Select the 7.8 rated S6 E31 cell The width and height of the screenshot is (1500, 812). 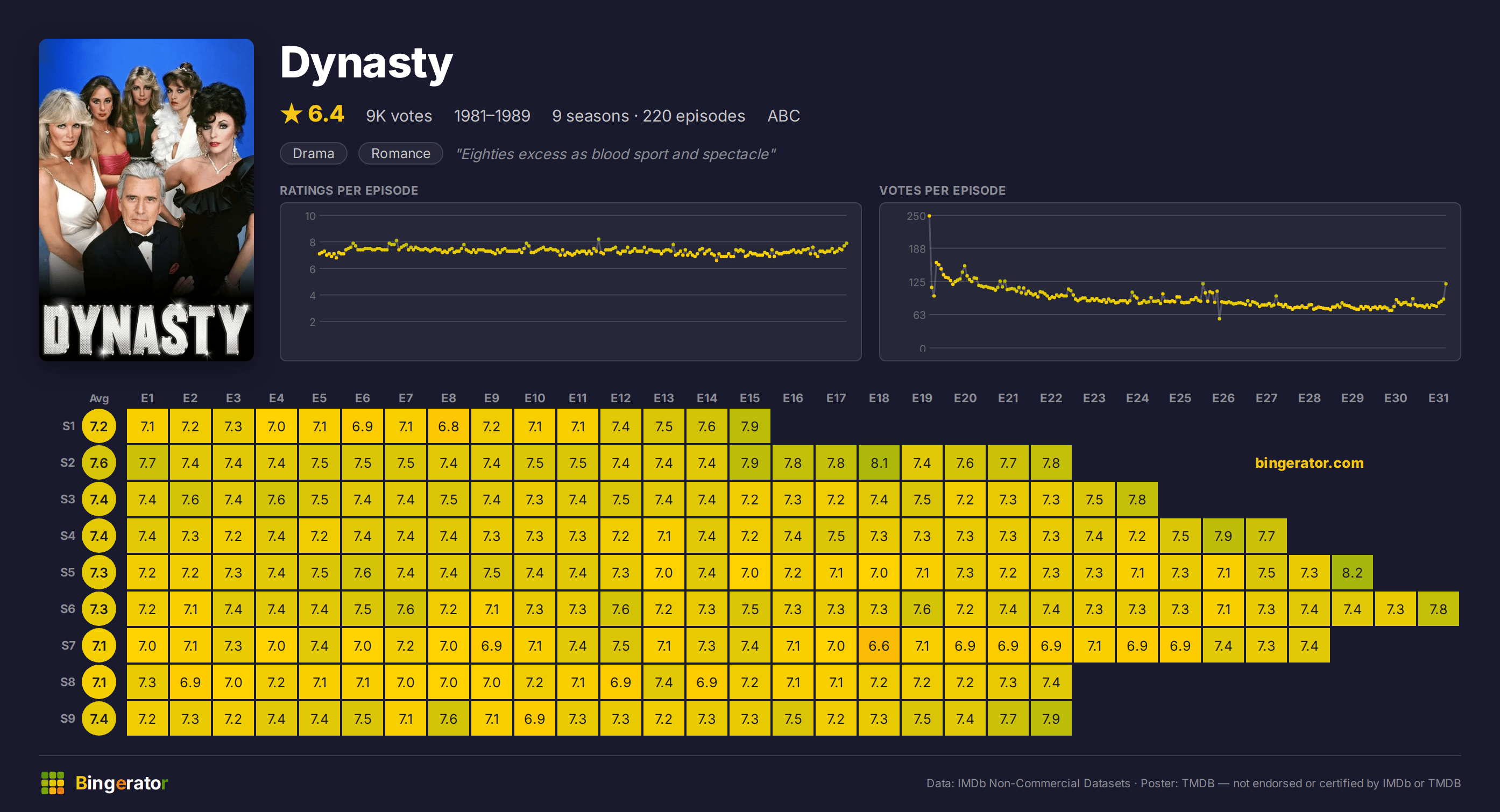click(1438, 609)
